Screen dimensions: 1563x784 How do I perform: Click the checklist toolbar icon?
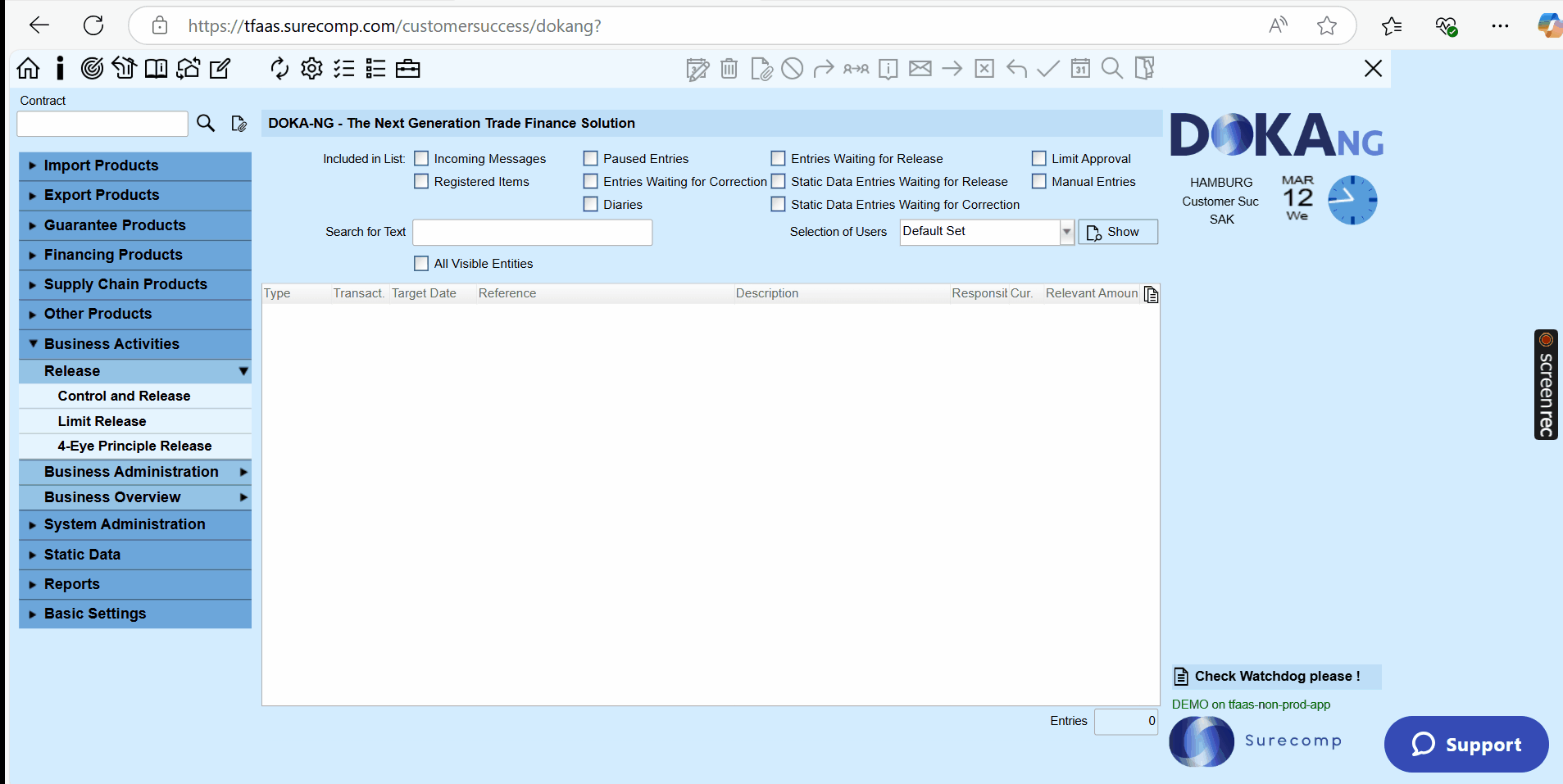tap(343, 68)
